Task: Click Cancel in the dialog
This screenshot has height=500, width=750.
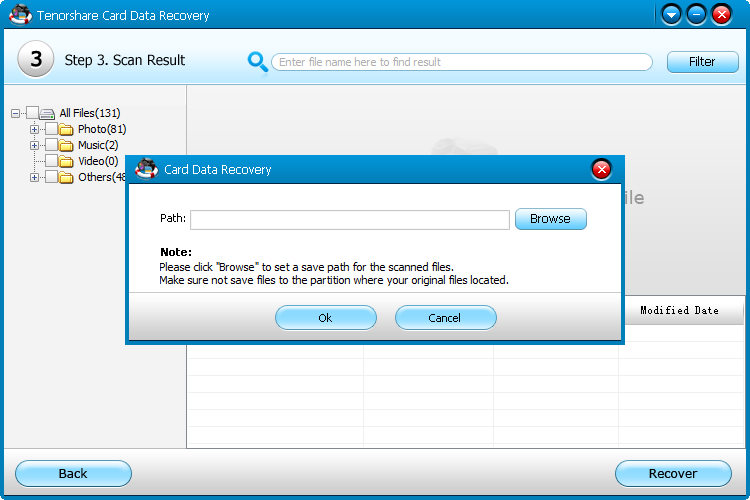Action: click(x=445, y=318)
